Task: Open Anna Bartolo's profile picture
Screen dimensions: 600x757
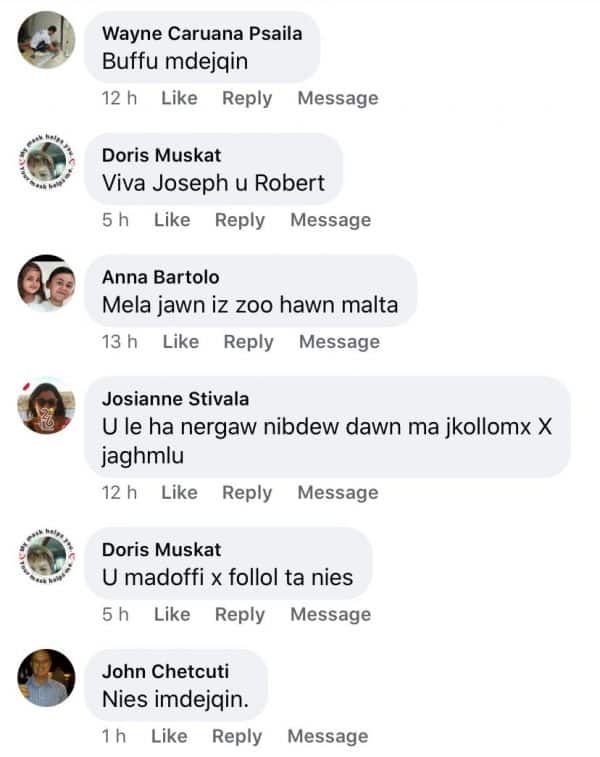Action: 46,283
